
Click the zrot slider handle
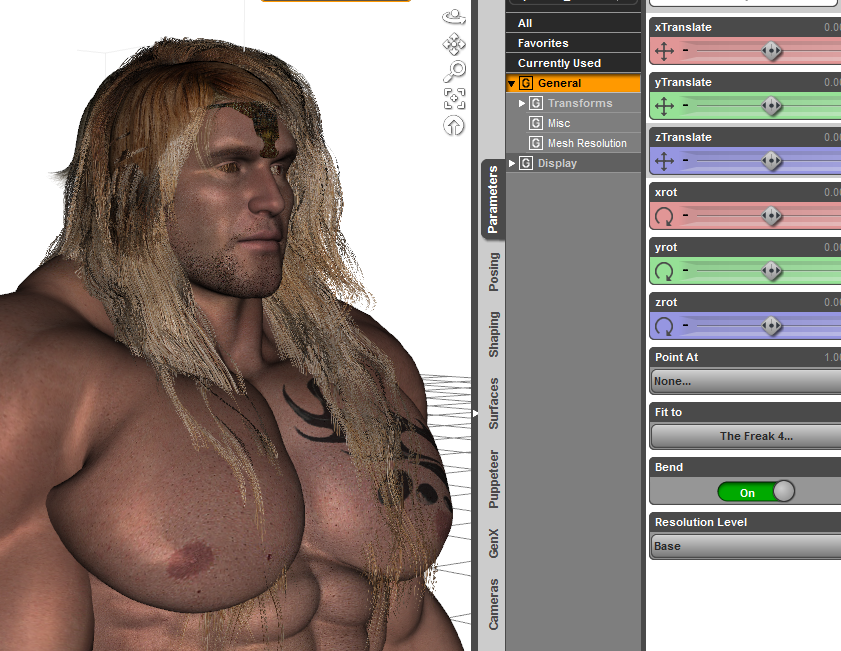click(x=771, y=326)
